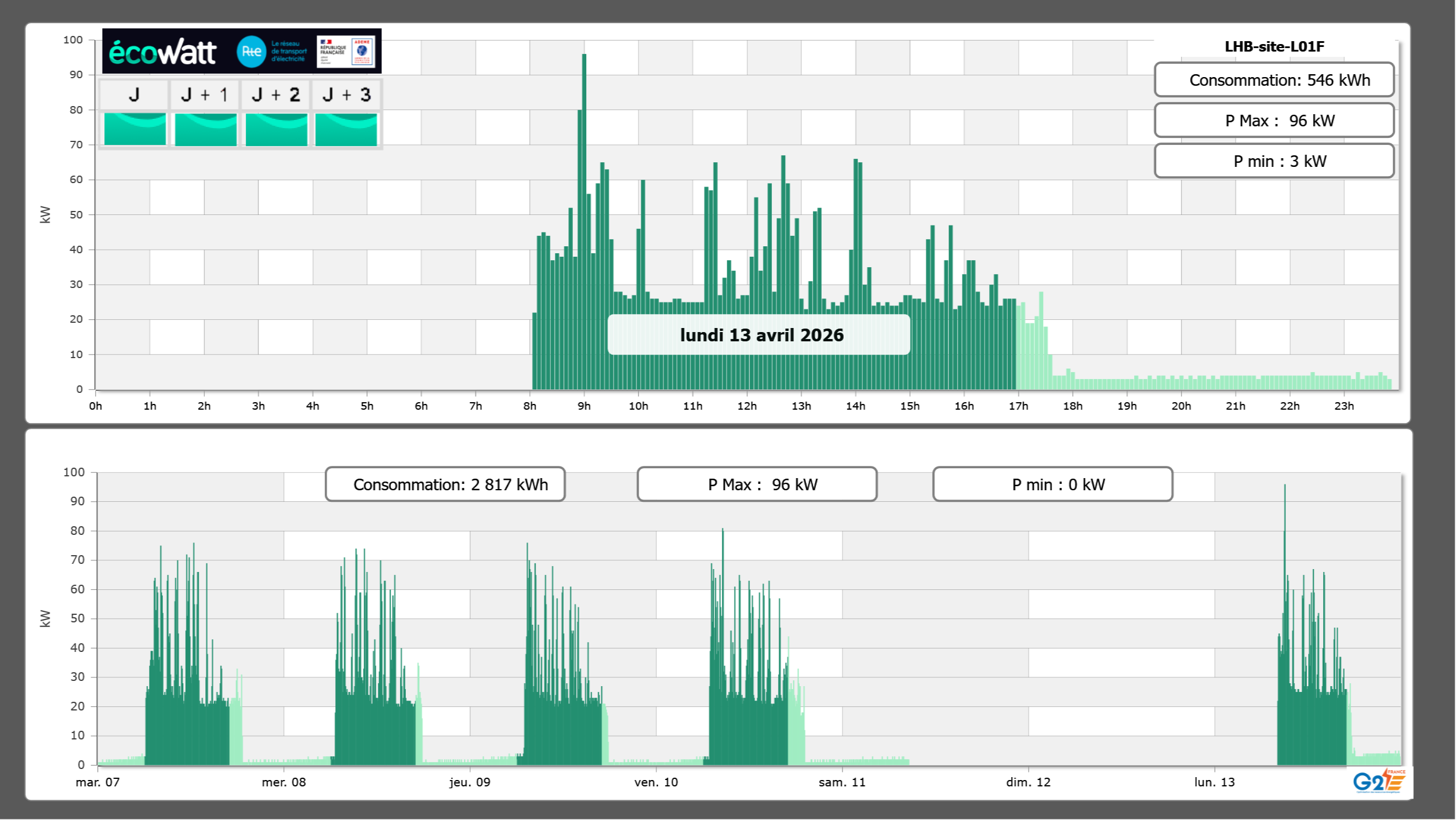
Task: Click the G2 France logo
Action: click(1378, 781)
